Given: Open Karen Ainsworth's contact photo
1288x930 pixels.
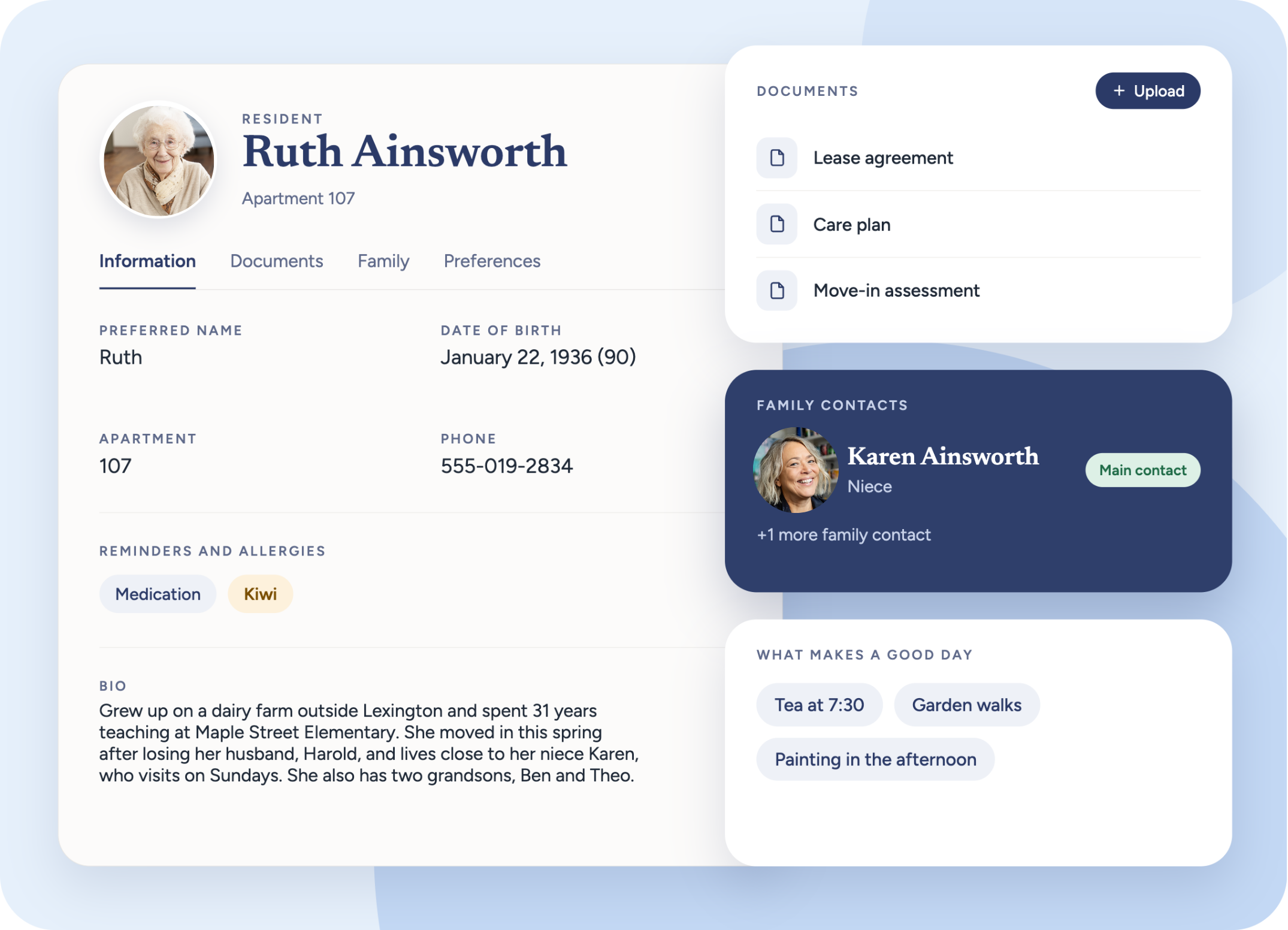Looking at the screenshot, I should click(796, 470).
